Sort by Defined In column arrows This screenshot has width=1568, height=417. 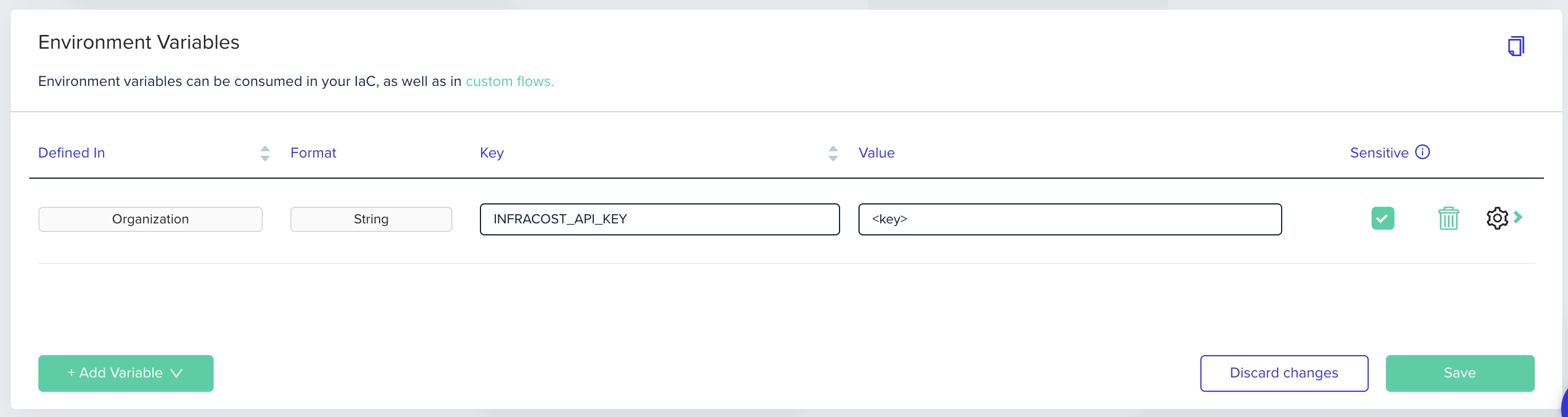pos(265,154)
